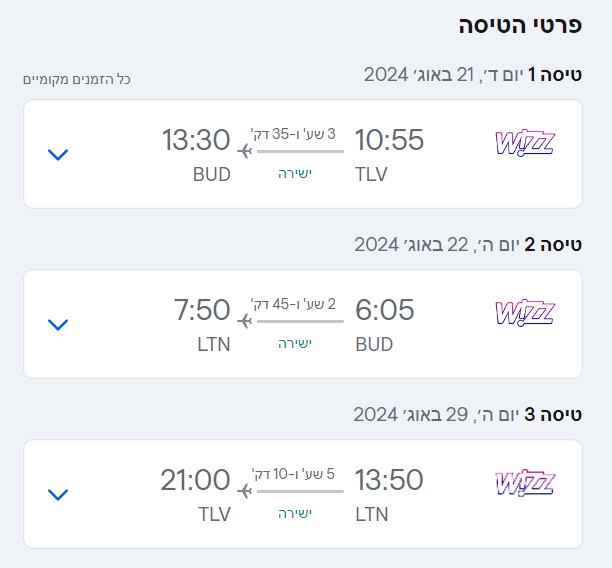This screenshot has width=612, height=568.
Task: Click the airplane icon on BUD–LTN flight
Action: tap(244, 322)
